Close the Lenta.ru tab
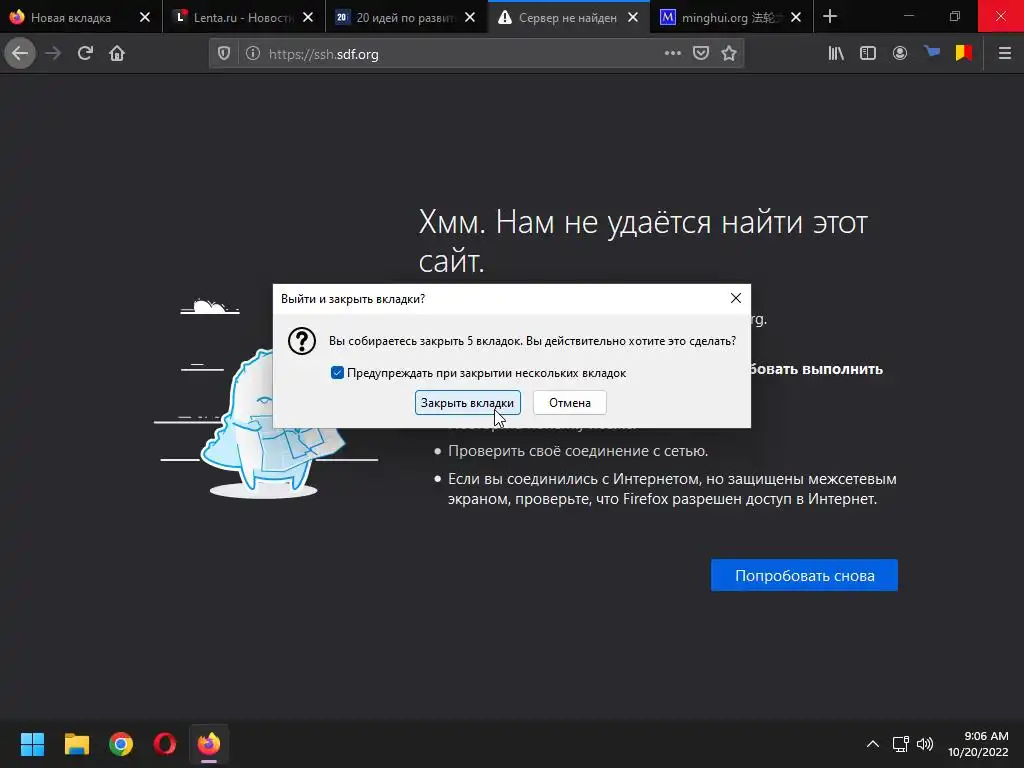The image size is (1024, 768). click(x=308, y=18)
